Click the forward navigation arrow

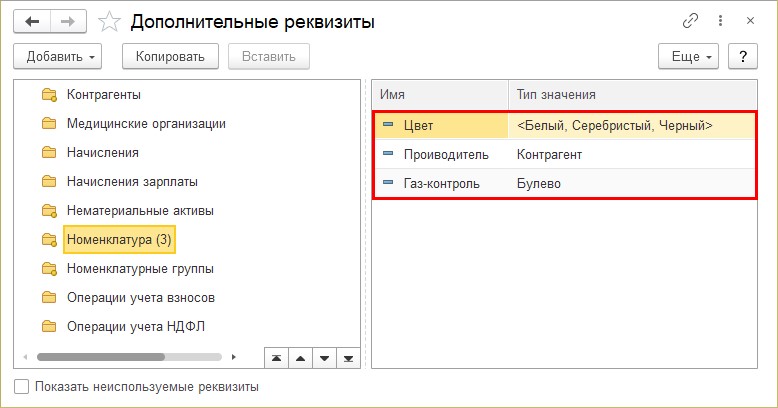point(67,20)
